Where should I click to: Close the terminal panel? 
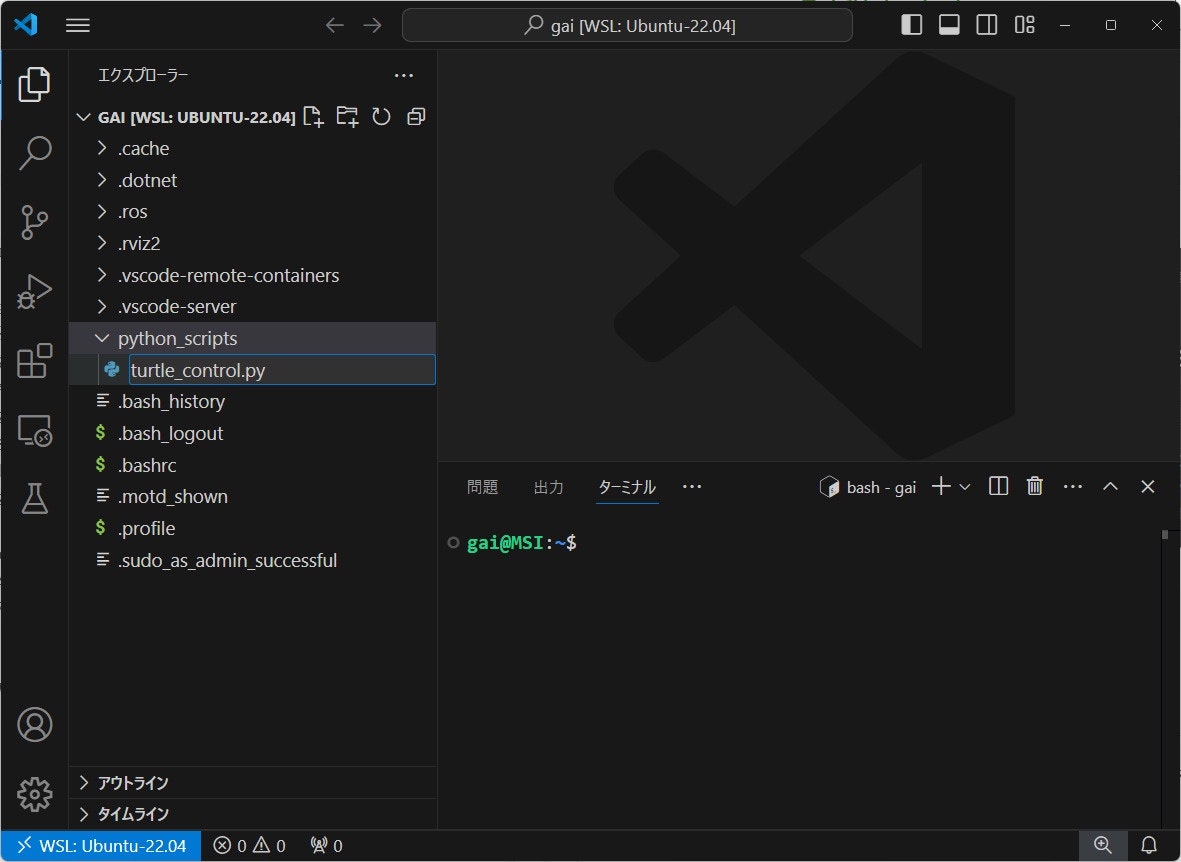click(x=1147, y=487)
